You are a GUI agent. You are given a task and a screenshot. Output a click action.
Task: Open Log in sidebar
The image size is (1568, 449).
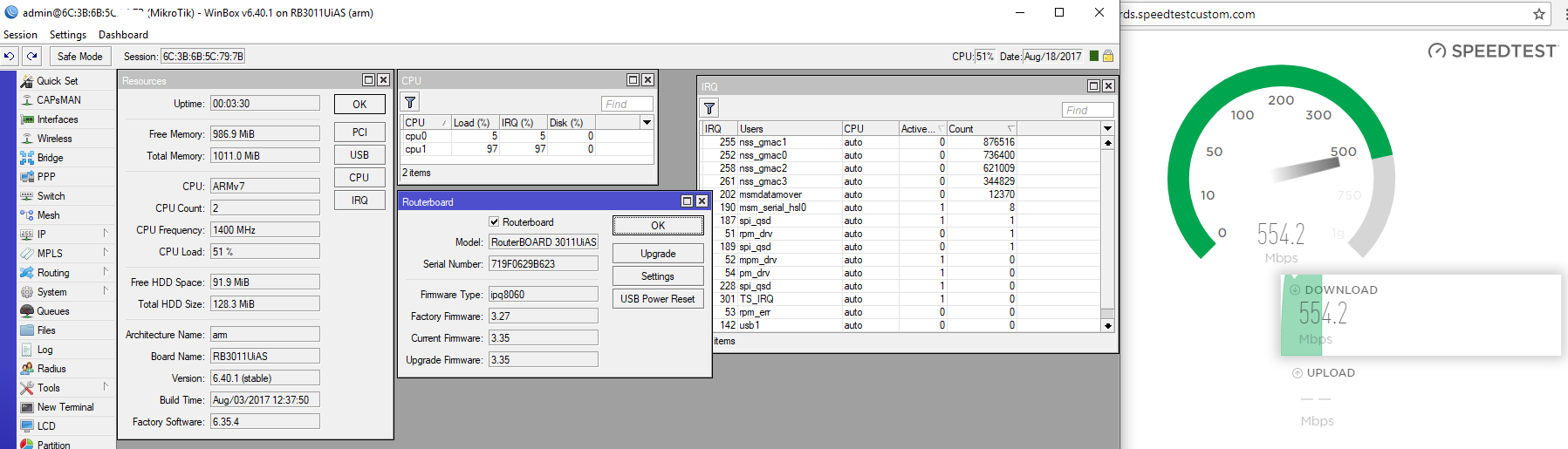click(45, 350)
